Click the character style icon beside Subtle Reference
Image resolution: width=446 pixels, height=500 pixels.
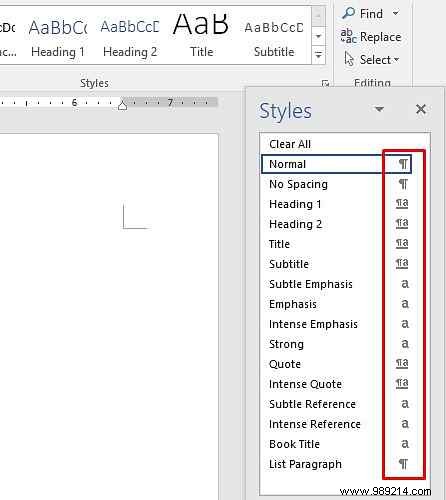pyautogui.click(x=405, y=404)
